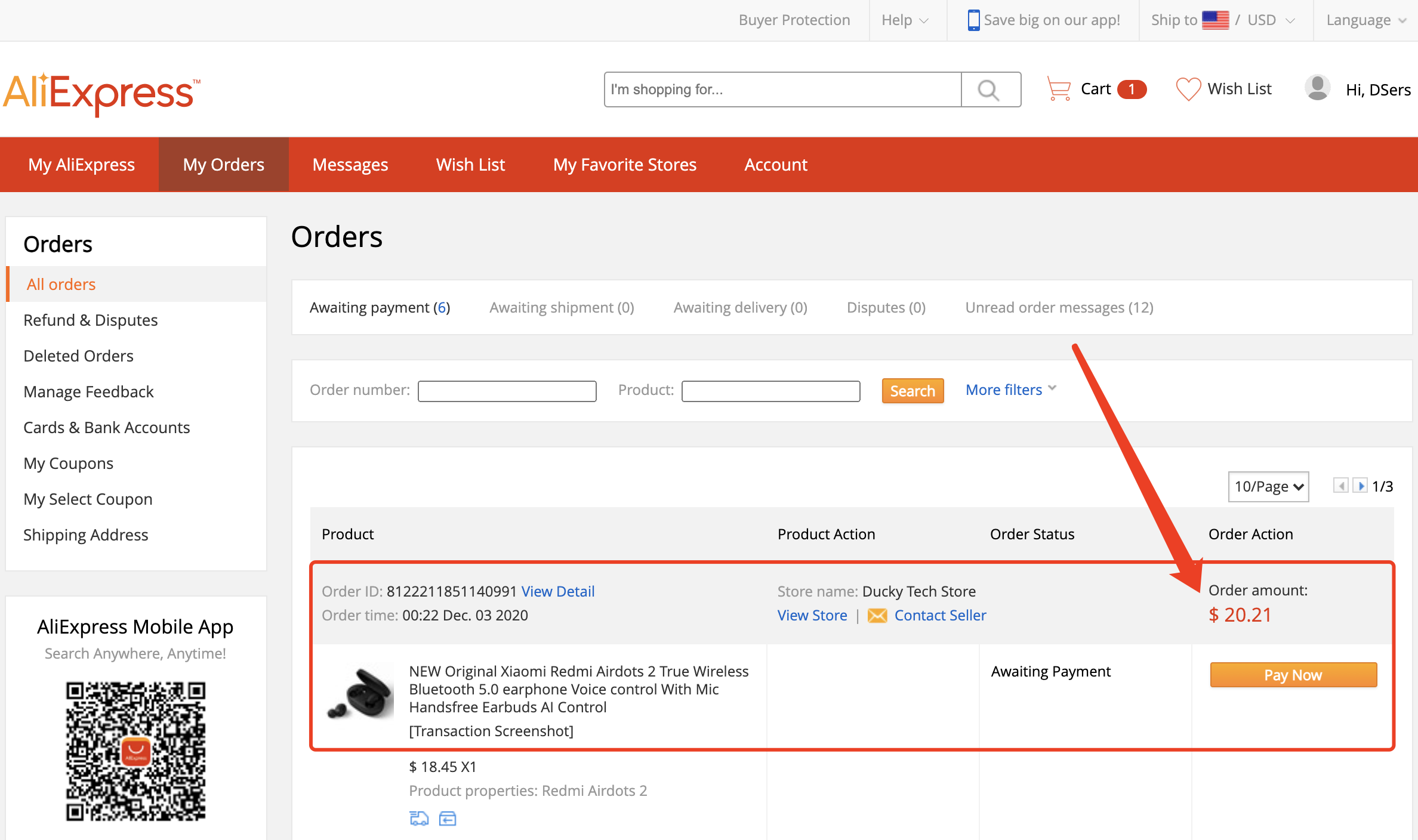Screen dimensions: 1418x840
Task: Click the US flag icon
Action: tap(1215, 20)
